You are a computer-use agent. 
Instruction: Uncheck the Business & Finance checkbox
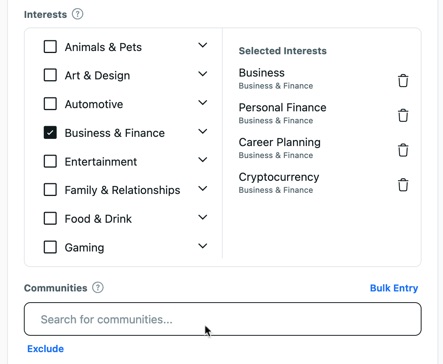[x=50, y=133]
